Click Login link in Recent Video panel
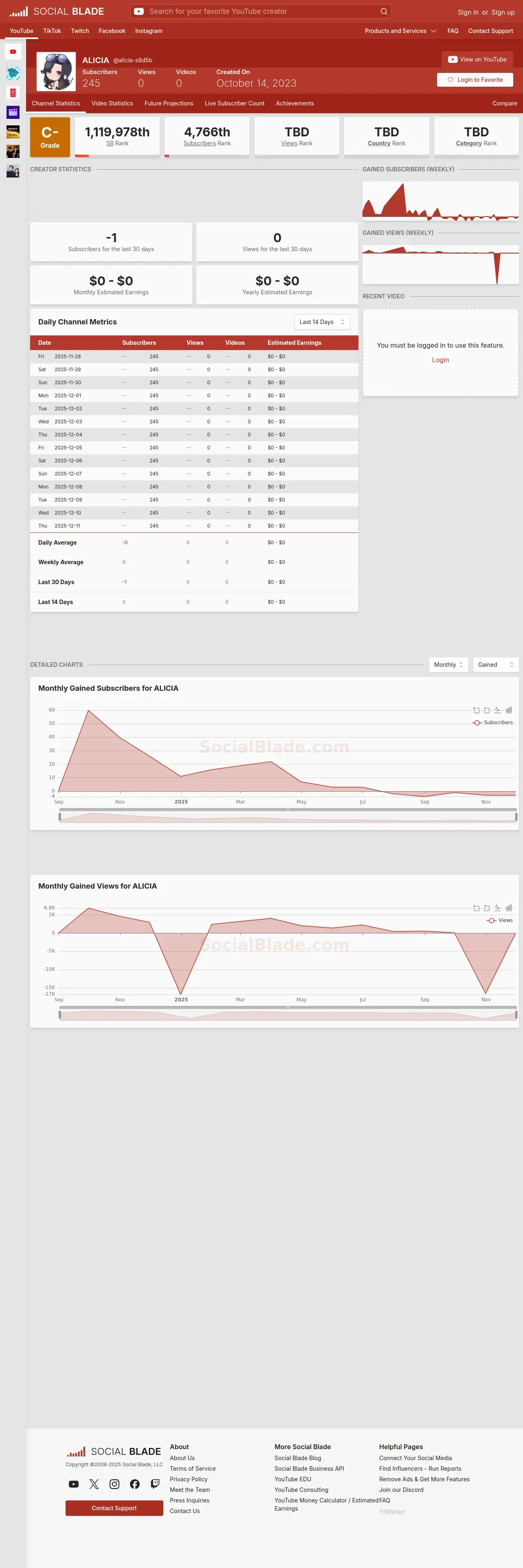The width and height of the screenshot is (523, 1568). (440, 360)
